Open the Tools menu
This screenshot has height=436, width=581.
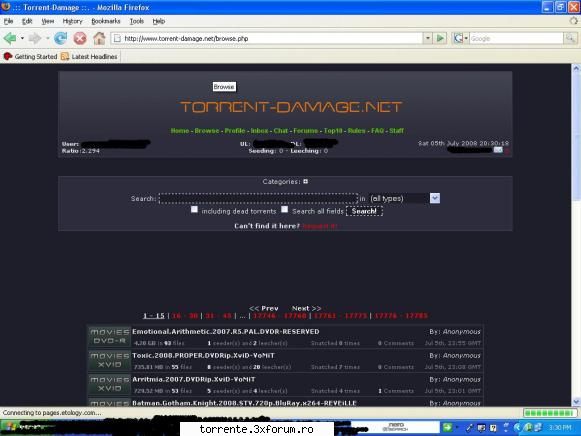137,21
